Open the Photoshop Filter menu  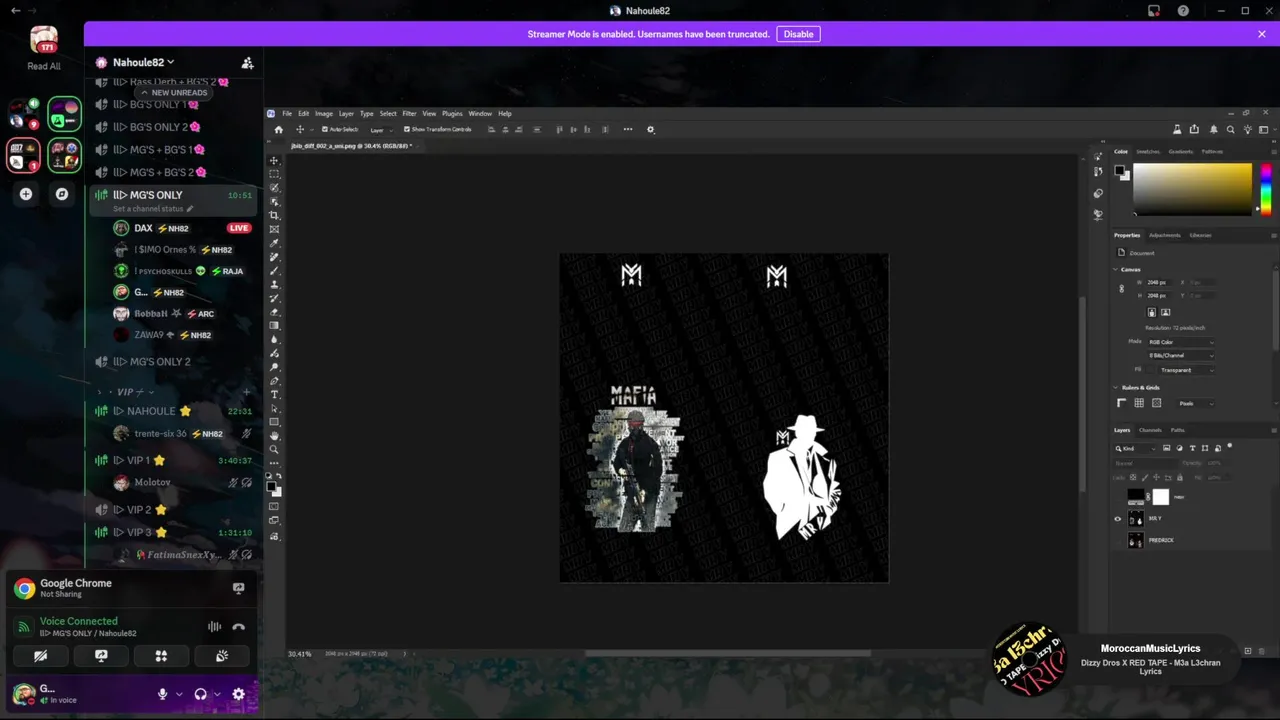pos(409,114)
